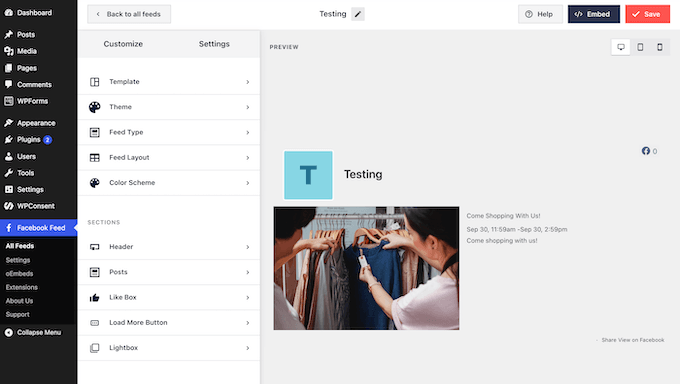Click the View on Facebook link

641,340
